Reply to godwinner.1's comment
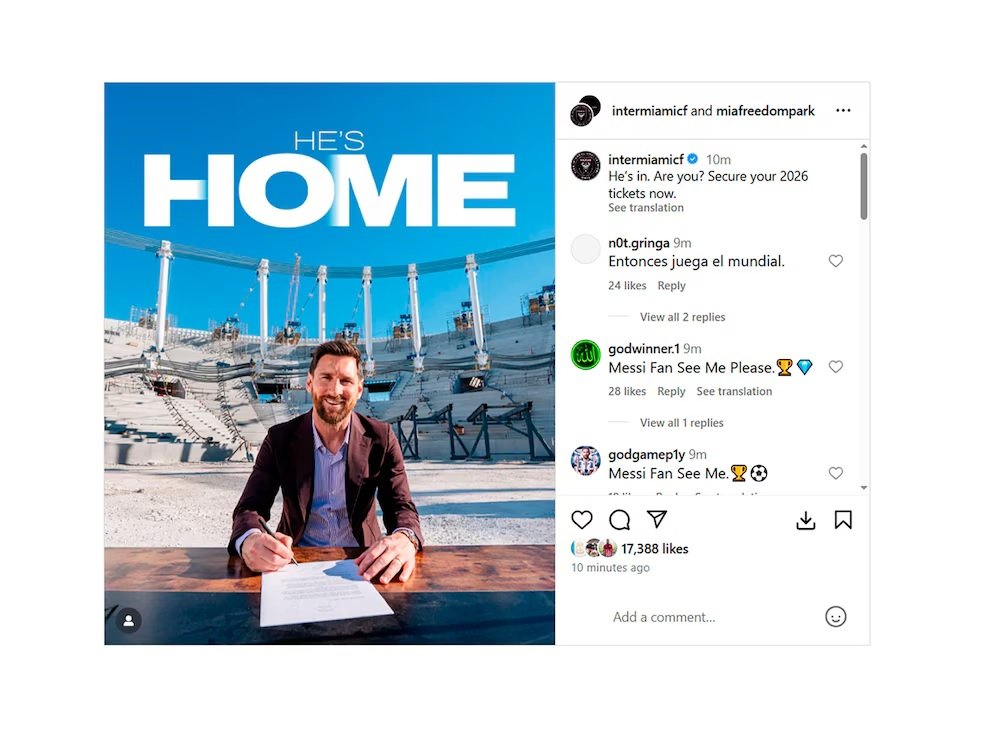Image resolution: width=992 pixels, height=730 pixels. tap(671, 392)
